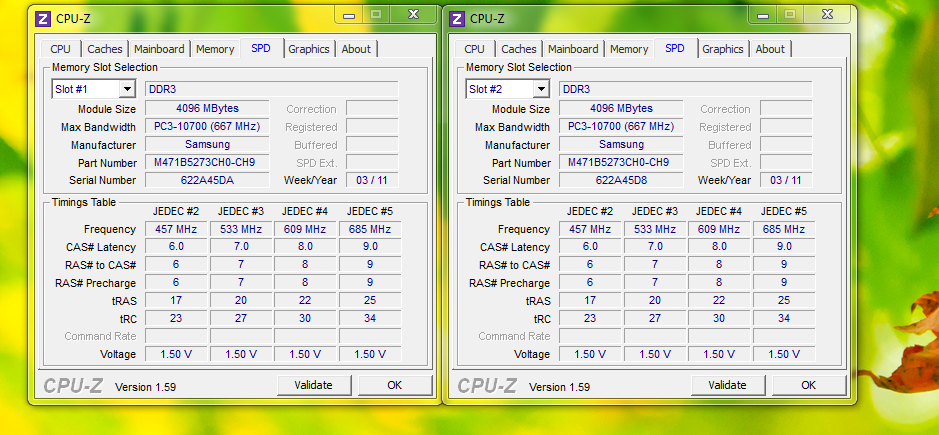This screenshot has height=435, width=939.
Task: Click JEDEC #5 voltage 1.50 V in right window
Action: pyautogui.click(x=784, y=354)
